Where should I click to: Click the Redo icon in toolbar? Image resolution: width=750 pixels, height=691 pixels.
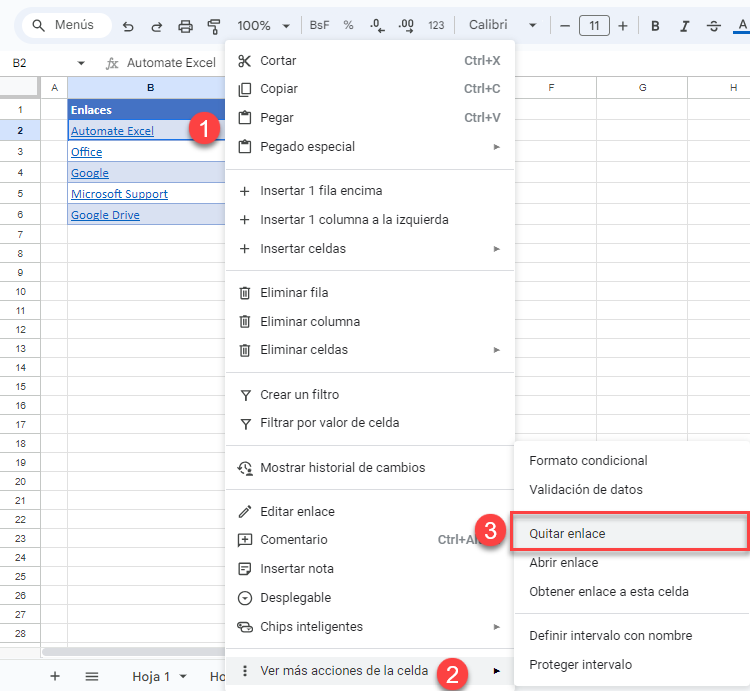click(x=156, y=26)
